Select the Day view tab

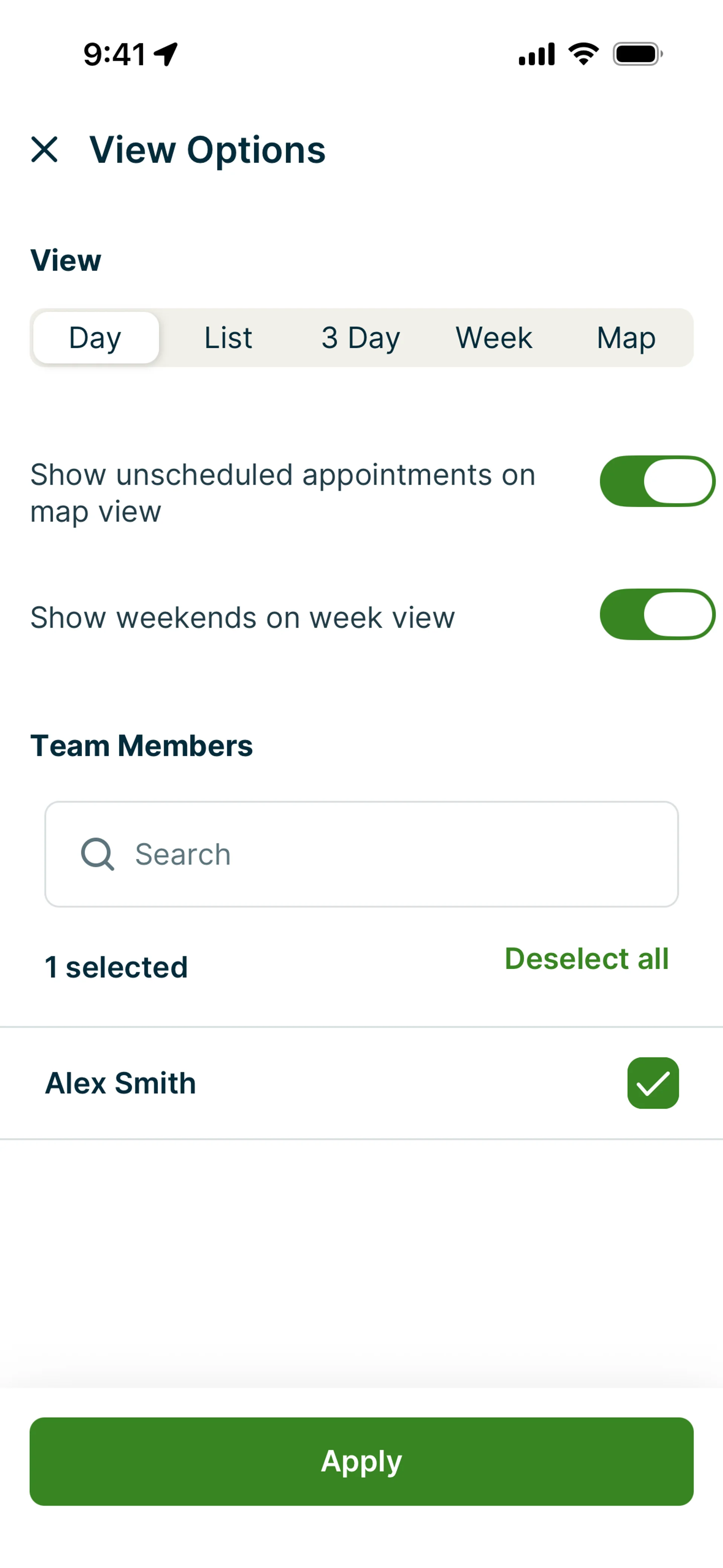pyautogui.click(x=96, y=338)
